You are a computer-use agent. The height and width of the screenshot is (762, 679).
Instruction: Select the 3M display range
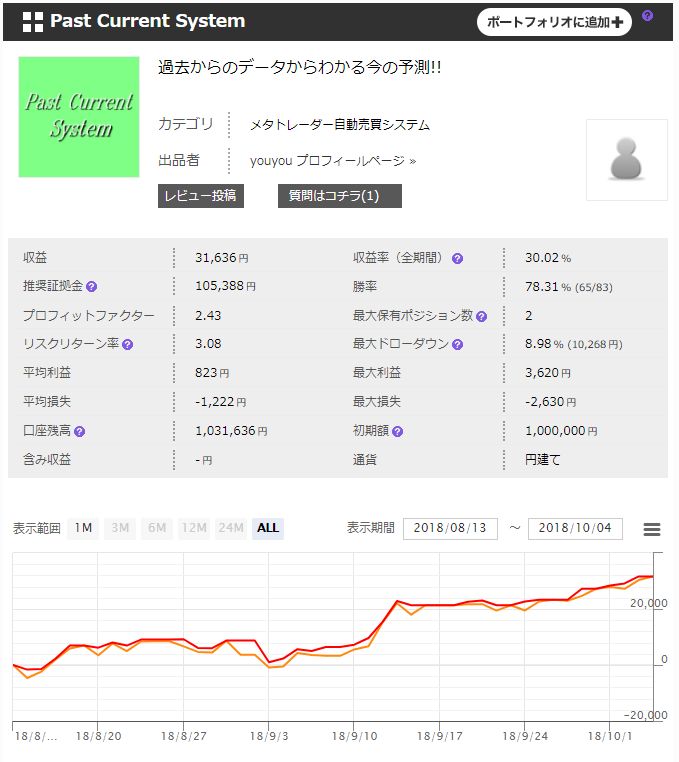point(120,528)
